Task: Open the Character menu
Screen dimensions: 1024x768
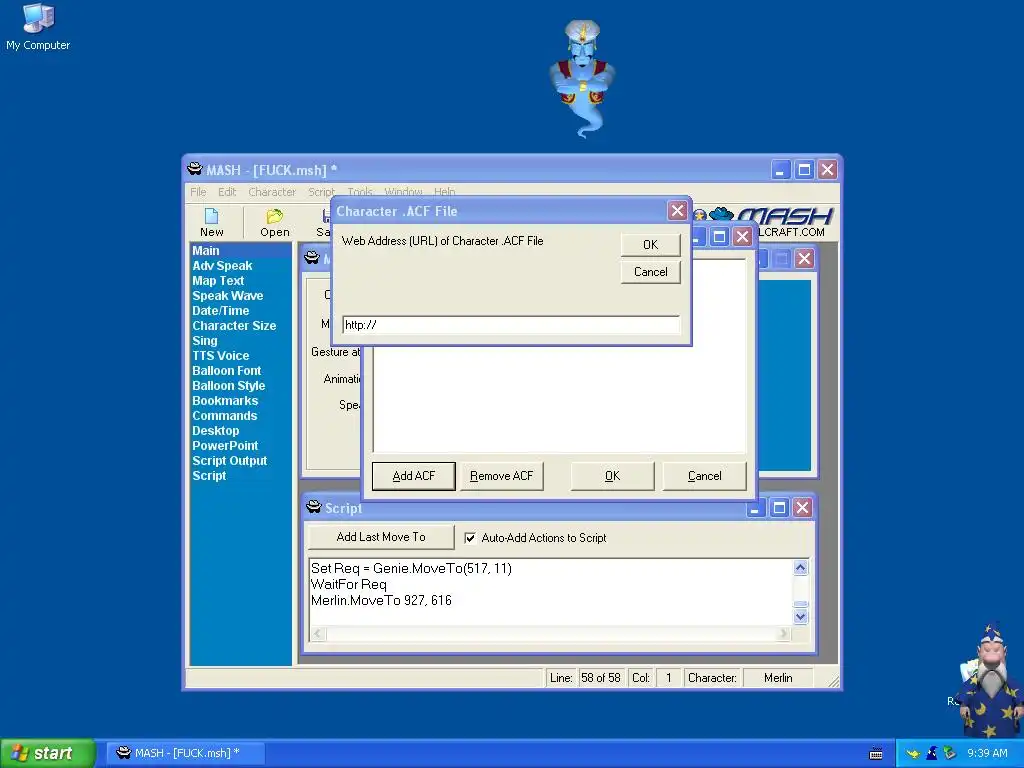Action: point(272,192)
